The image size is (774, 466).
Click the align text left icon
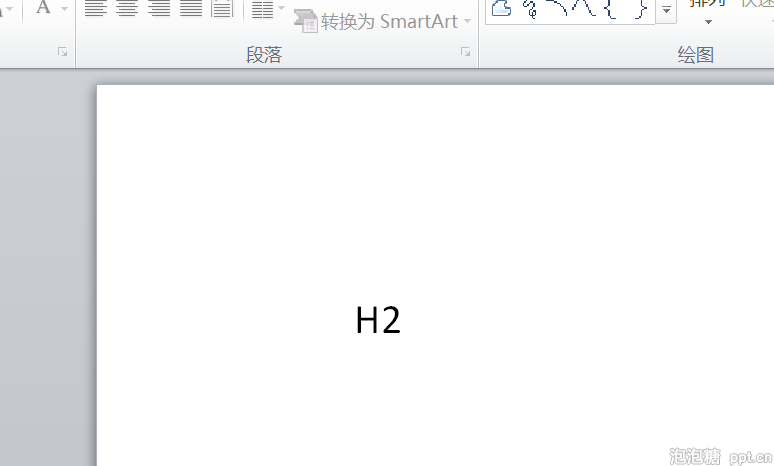(96, 8)
